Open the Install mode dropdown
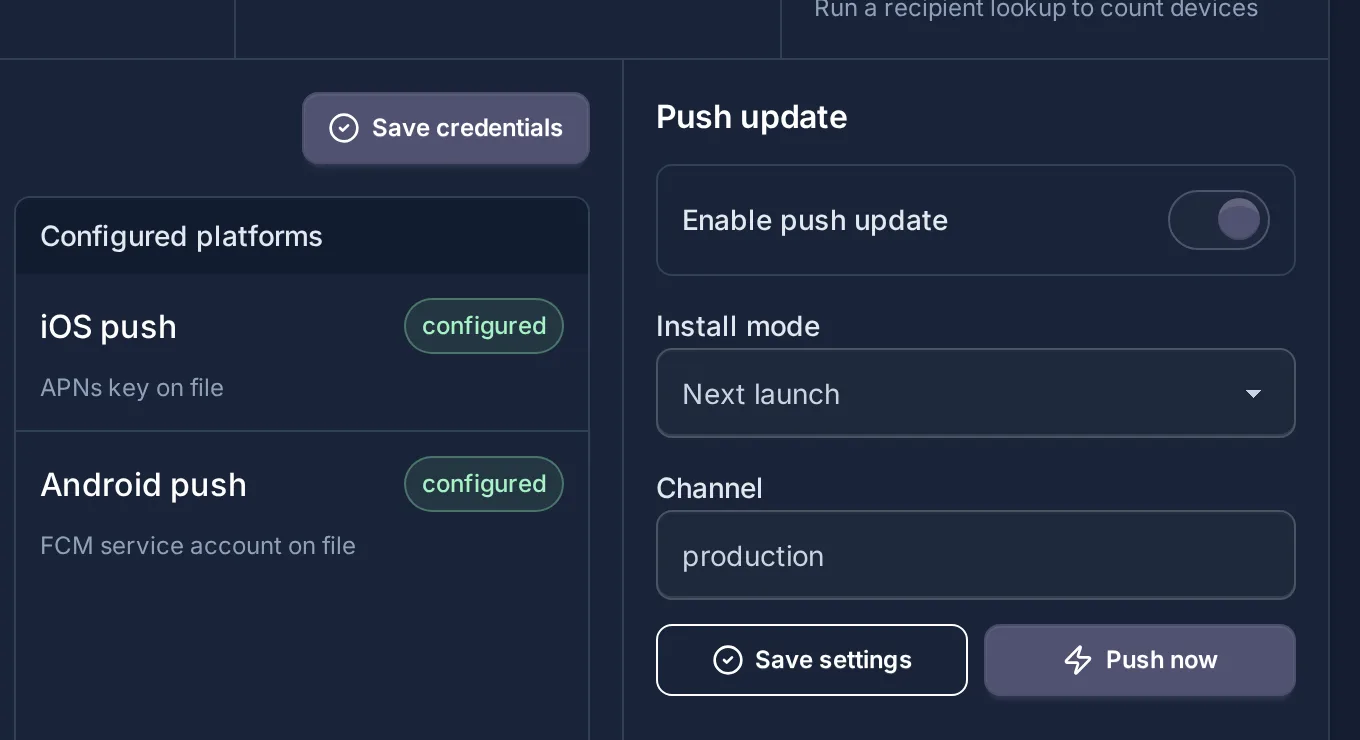1360x740 pixels. coord(975,393)
